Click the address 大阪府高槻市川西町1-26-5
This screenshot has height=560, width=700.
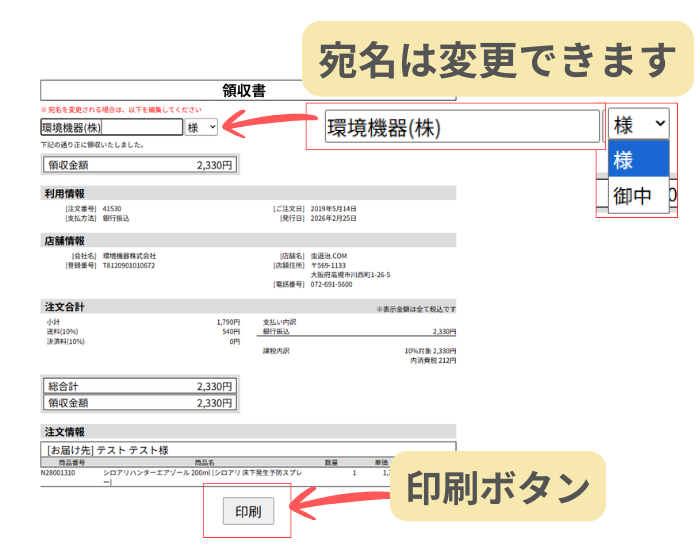pyautogui.click(x=350, y=275)
